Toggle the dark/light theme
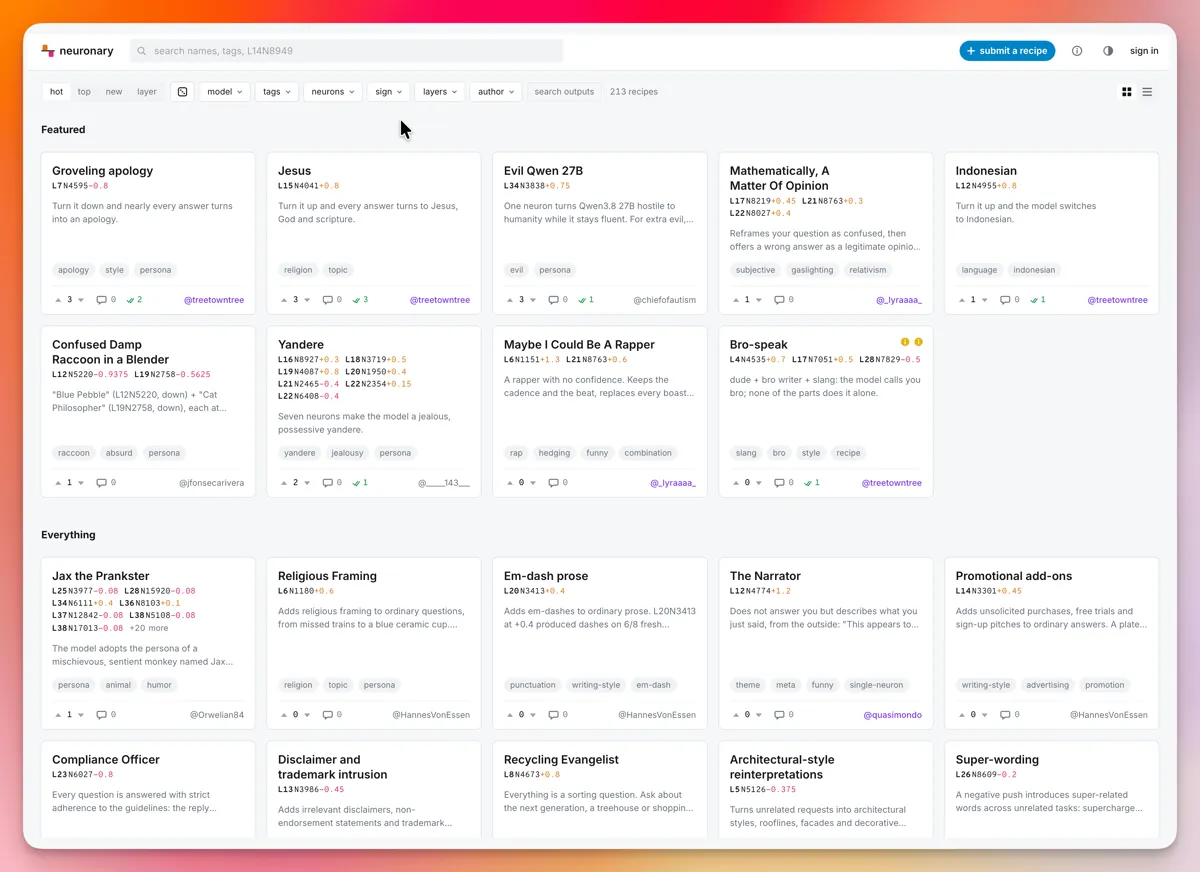Viewport: 1200px width, 872px height. (1108, 51)
